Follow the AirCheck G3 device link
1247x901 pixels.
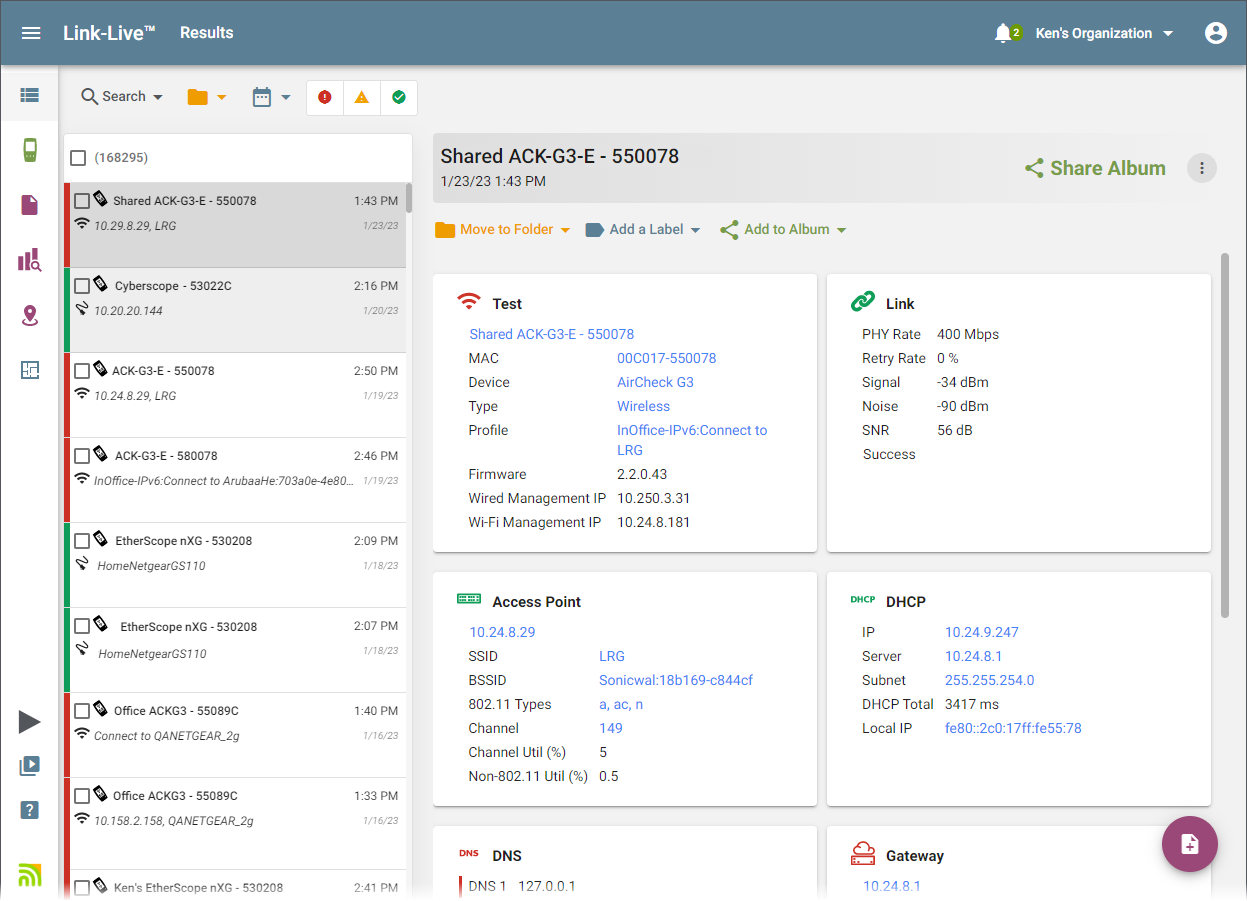655,382
